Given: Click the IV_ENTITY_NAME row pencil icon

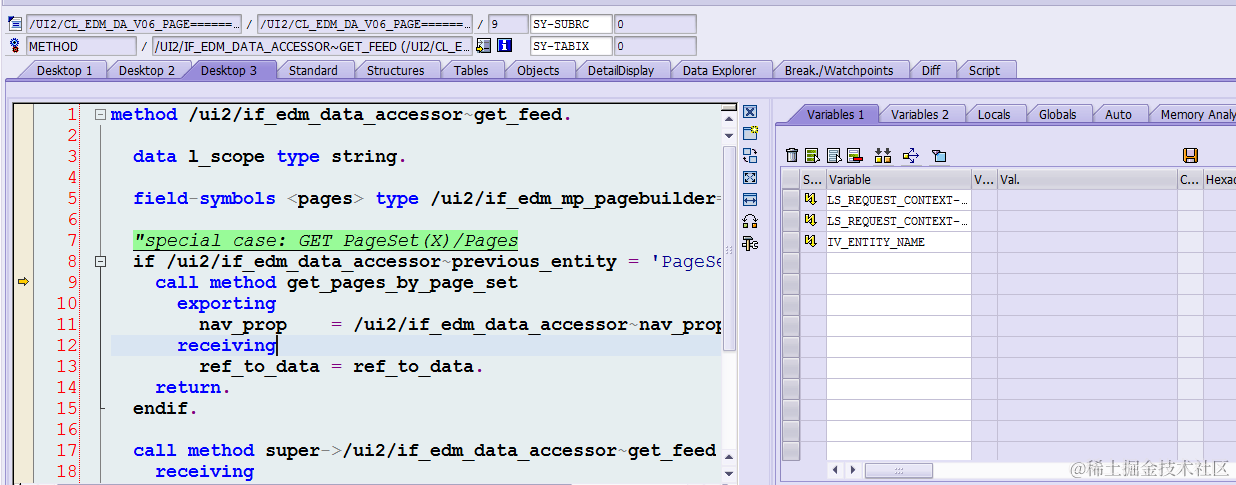Looking at the screenshot, I should [x=811, y=242].
